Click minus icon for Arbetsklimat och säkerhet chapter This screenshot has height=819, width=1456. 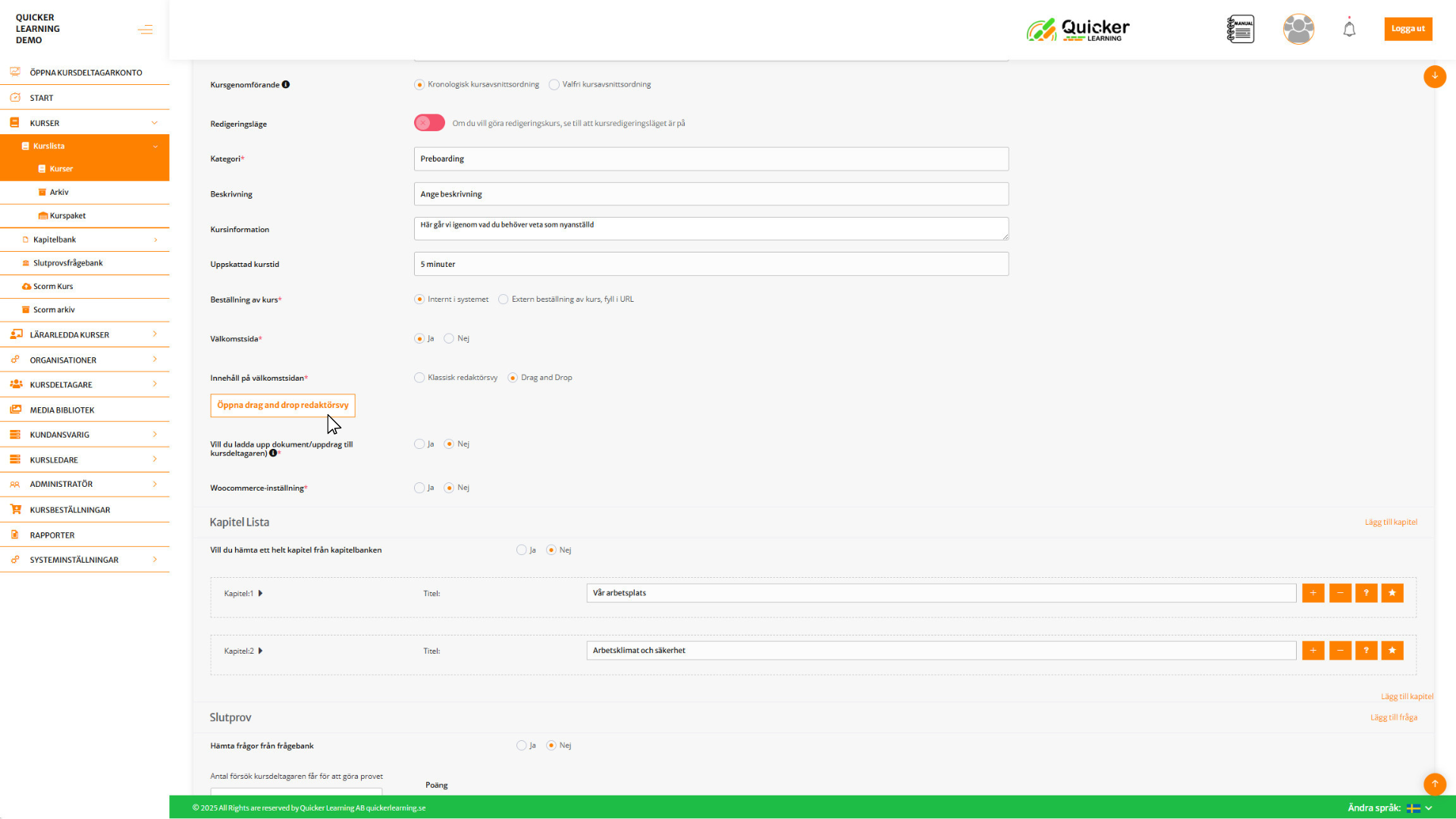coord(1340,651)
